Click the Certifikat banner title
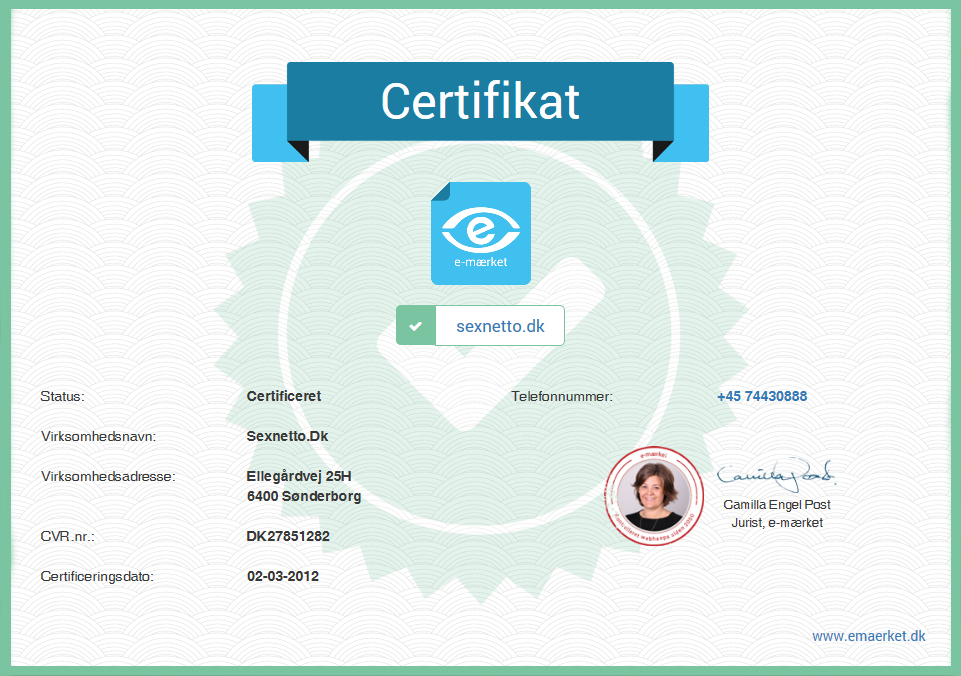This screenshot has height=676, width=961. click(x=480, y=102)
